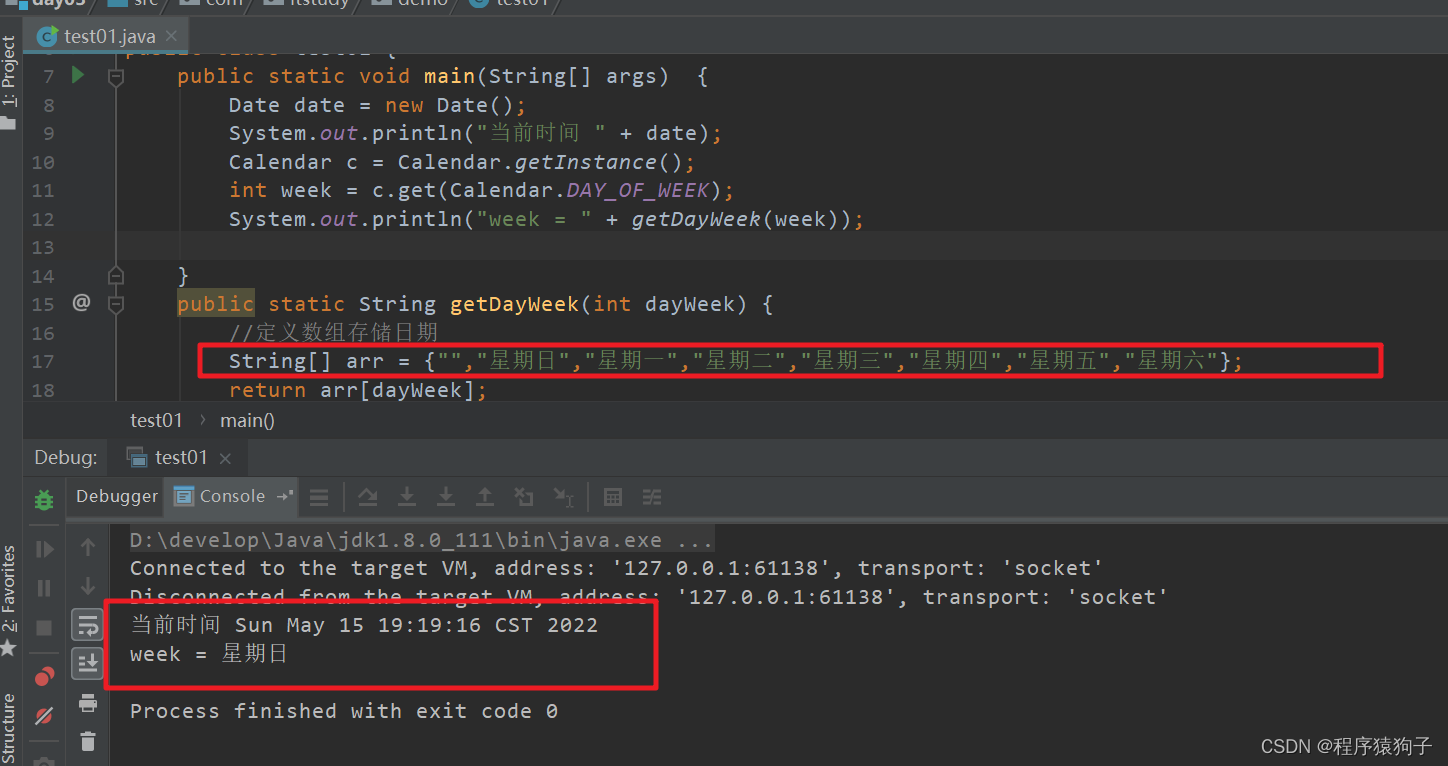Open View Breakpoints red circles icon
Viewport: 1448px width, 766px height.
coord(44,676)
